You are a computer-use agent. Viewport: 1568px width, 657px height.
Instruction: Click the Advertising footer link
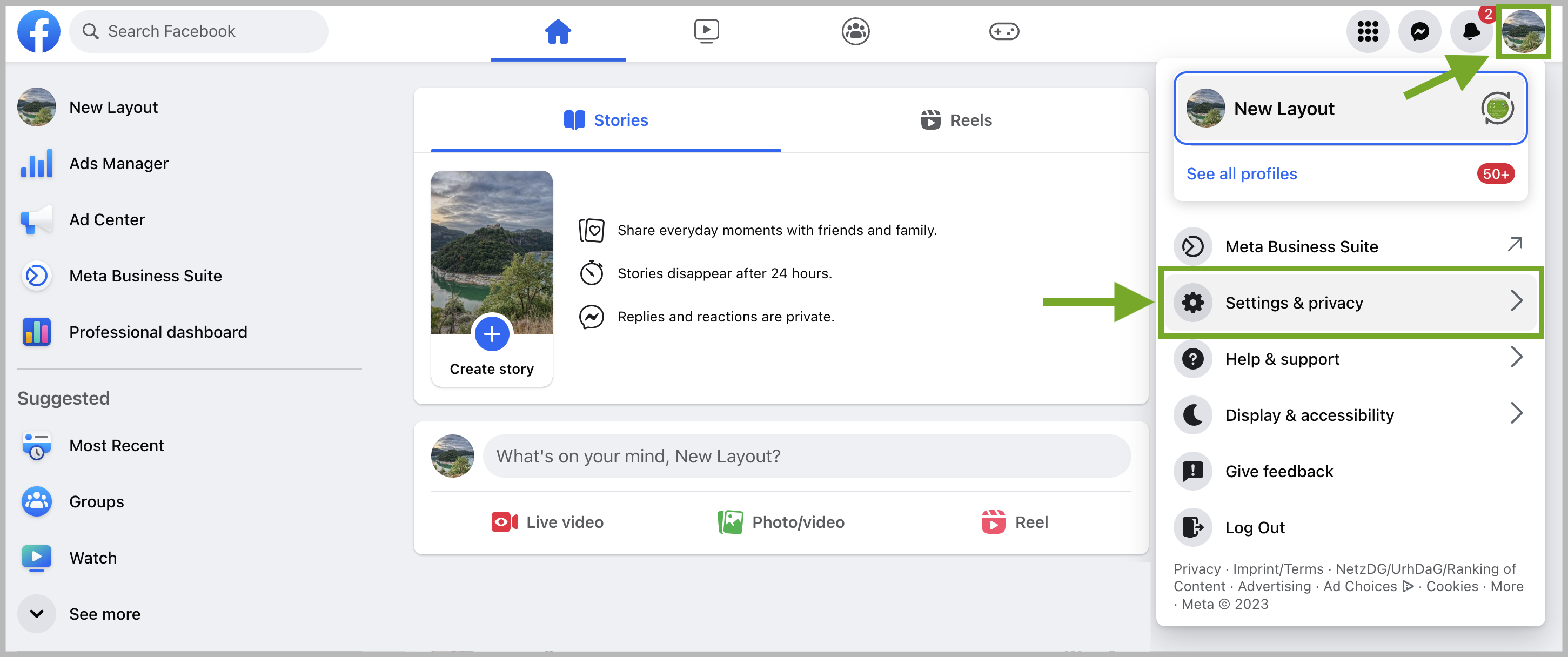tap(1274, 586)
